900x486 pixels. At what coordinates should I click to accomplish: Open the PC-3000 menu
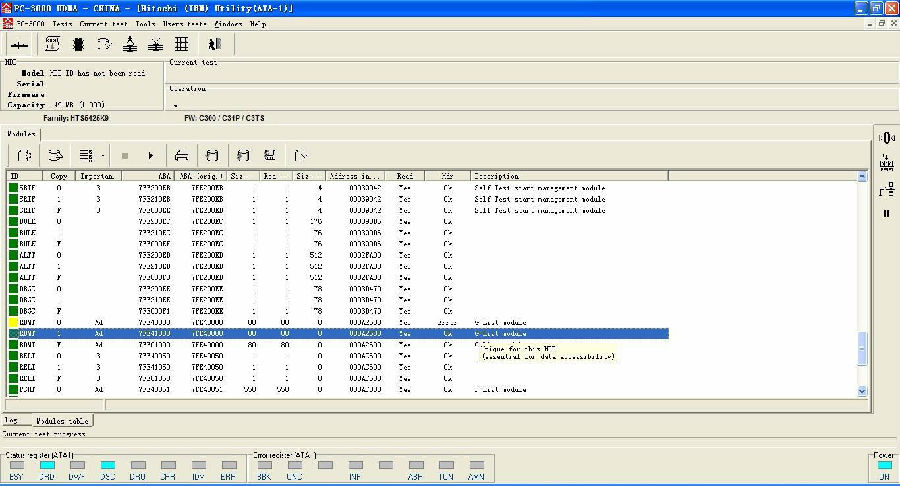(x=30, y=24)
